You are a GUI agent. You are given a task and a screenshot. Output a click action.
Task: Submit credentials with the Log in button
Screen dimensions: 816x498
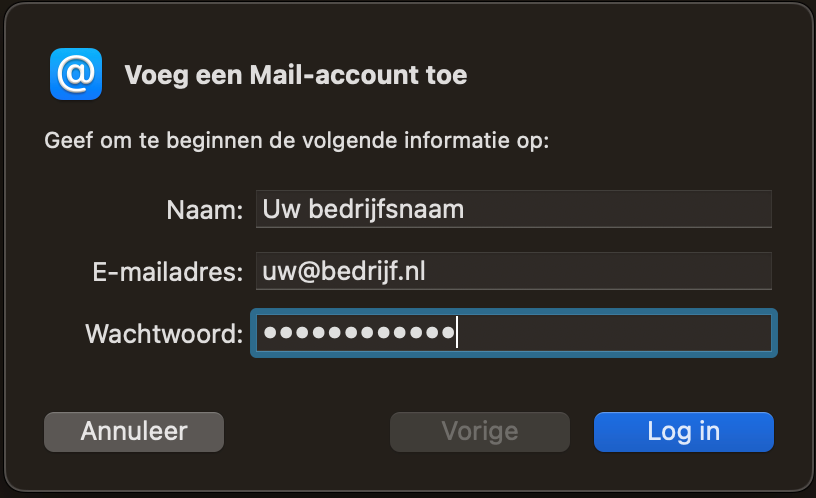click(x=683, y=431)
